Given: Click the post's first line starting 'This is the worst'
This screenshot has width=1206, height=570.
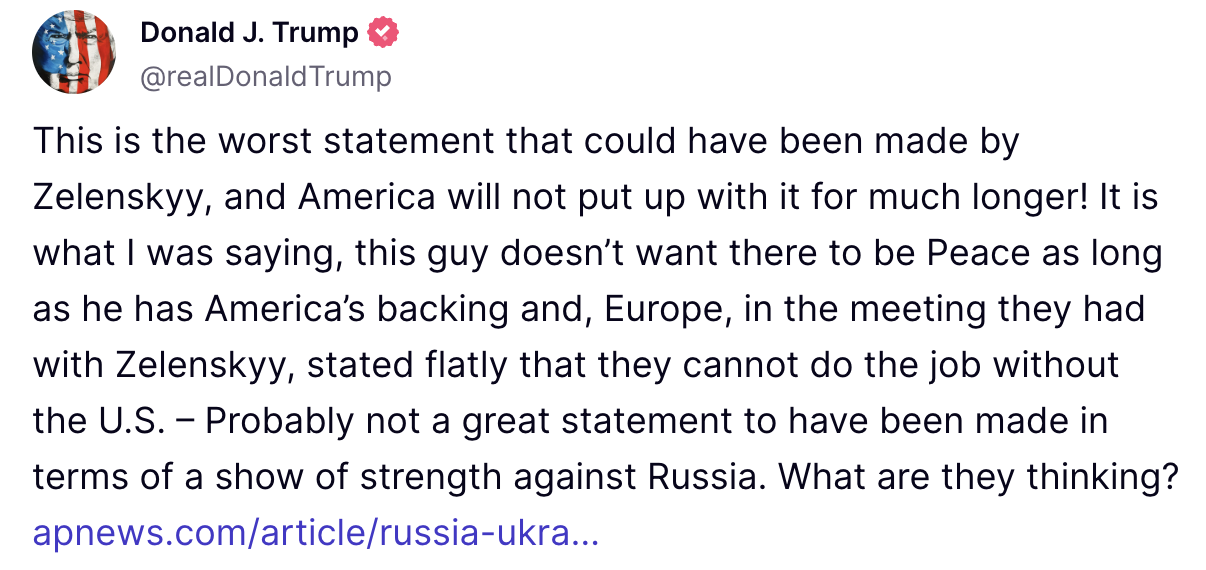Looking at the screenshot, I should 525,142.
